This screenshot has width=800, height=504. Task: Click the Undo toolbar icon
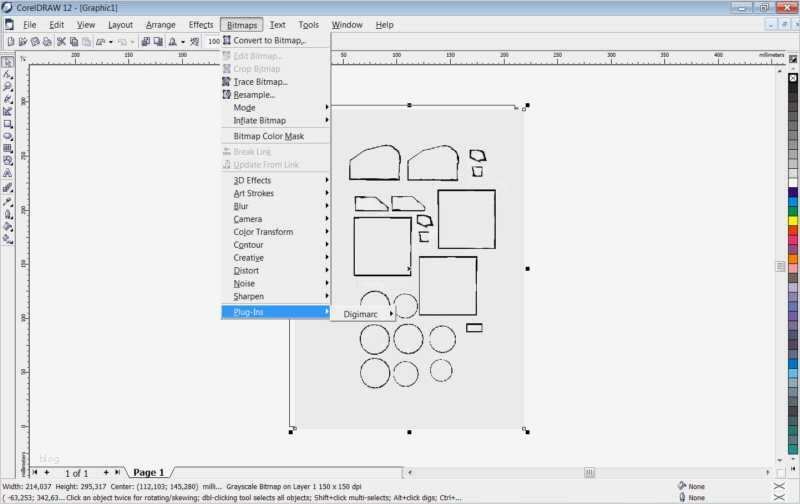coord(101,41)
